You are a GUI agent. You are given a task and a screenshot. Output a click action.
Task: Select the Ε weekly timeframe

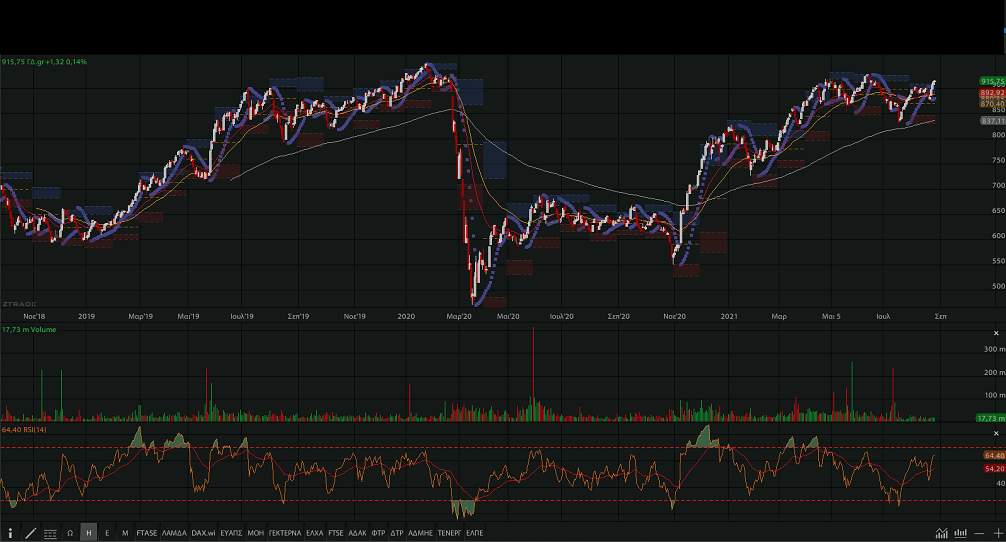pos(107,534)
